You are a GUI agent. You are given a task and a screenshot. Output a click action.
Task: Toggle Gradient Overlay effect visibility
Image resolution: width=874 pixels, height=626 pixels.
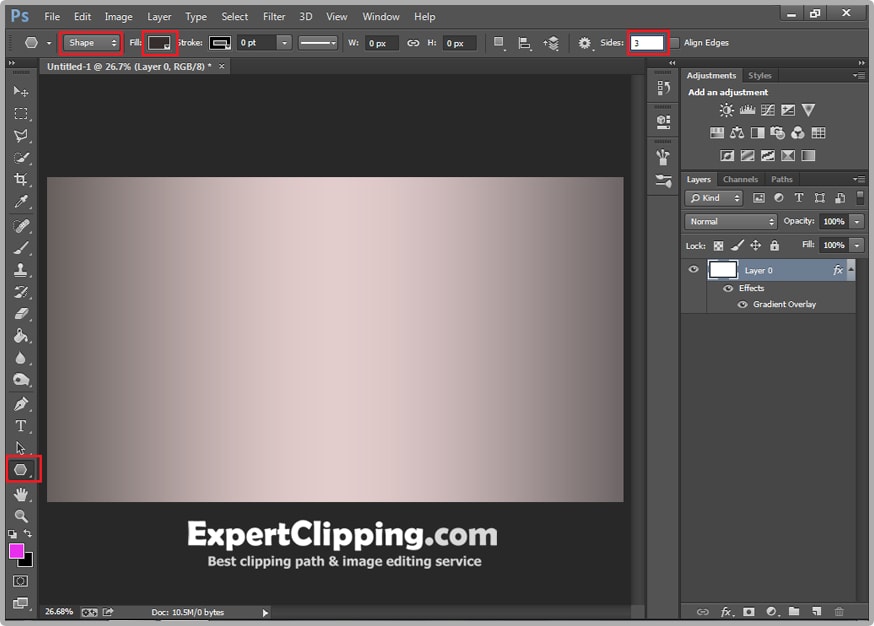click(x=742, y=304)
